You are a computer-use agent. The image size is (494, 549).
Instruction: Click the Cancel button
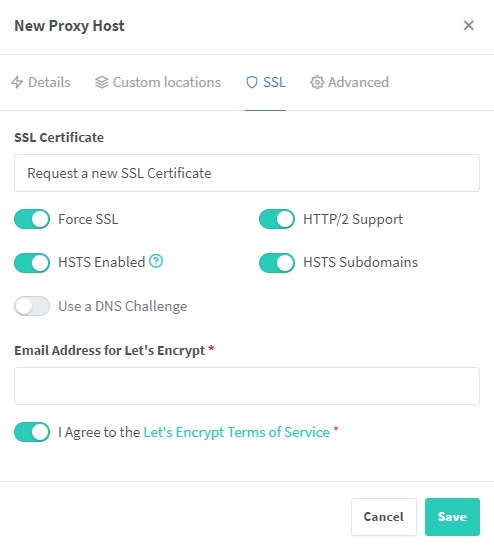[384, 517]
